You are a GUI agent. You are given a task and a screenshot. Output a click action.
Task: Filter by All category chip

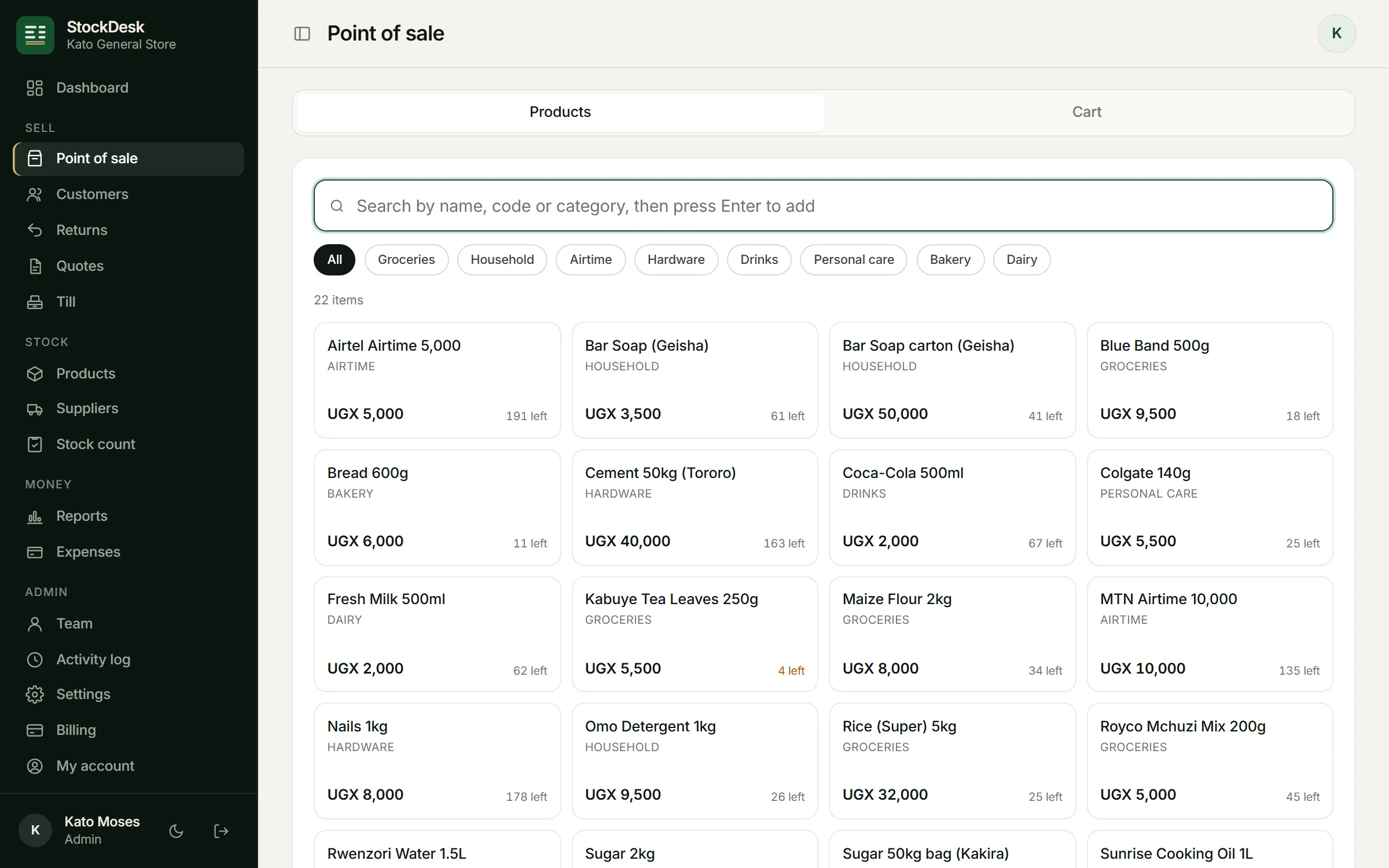(x=335, y=260)
